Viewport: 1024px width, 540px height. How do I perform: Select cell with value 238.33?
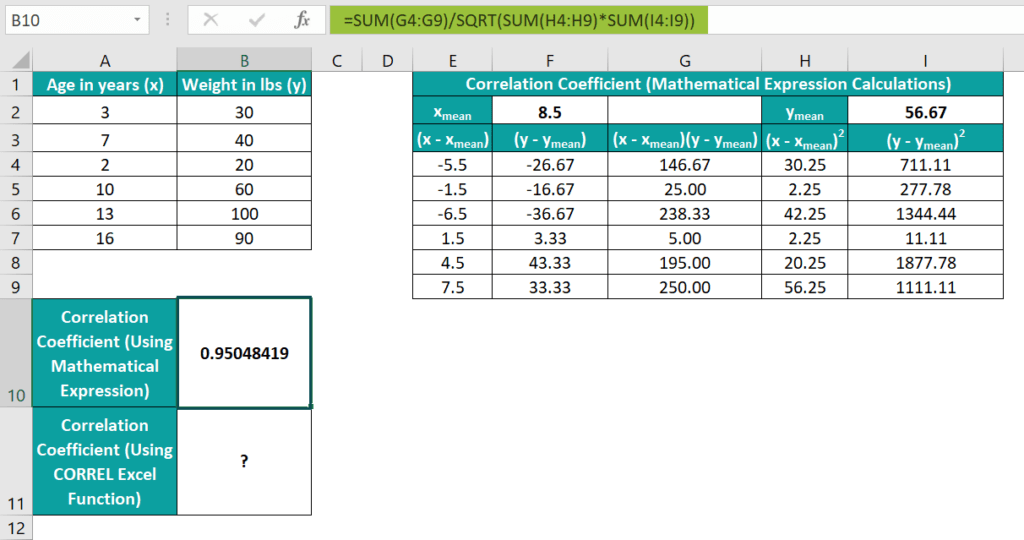click(684, 214)
